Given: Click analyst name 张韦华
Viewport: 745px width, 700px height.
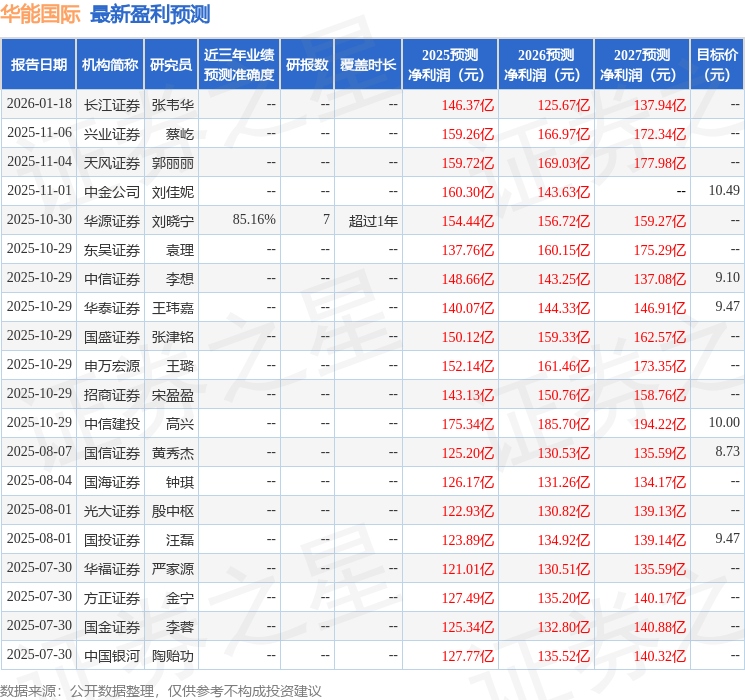Looking at the screenshot, I should point(173,105).
